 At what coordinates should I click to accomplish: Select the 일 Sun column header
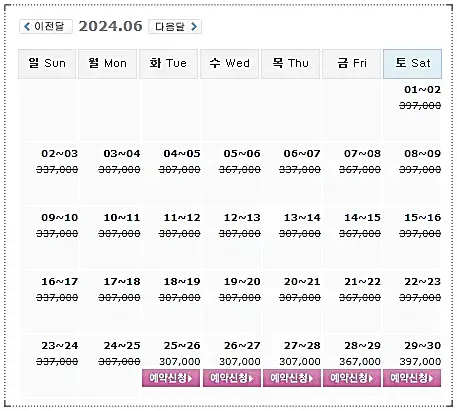(47, 64)
